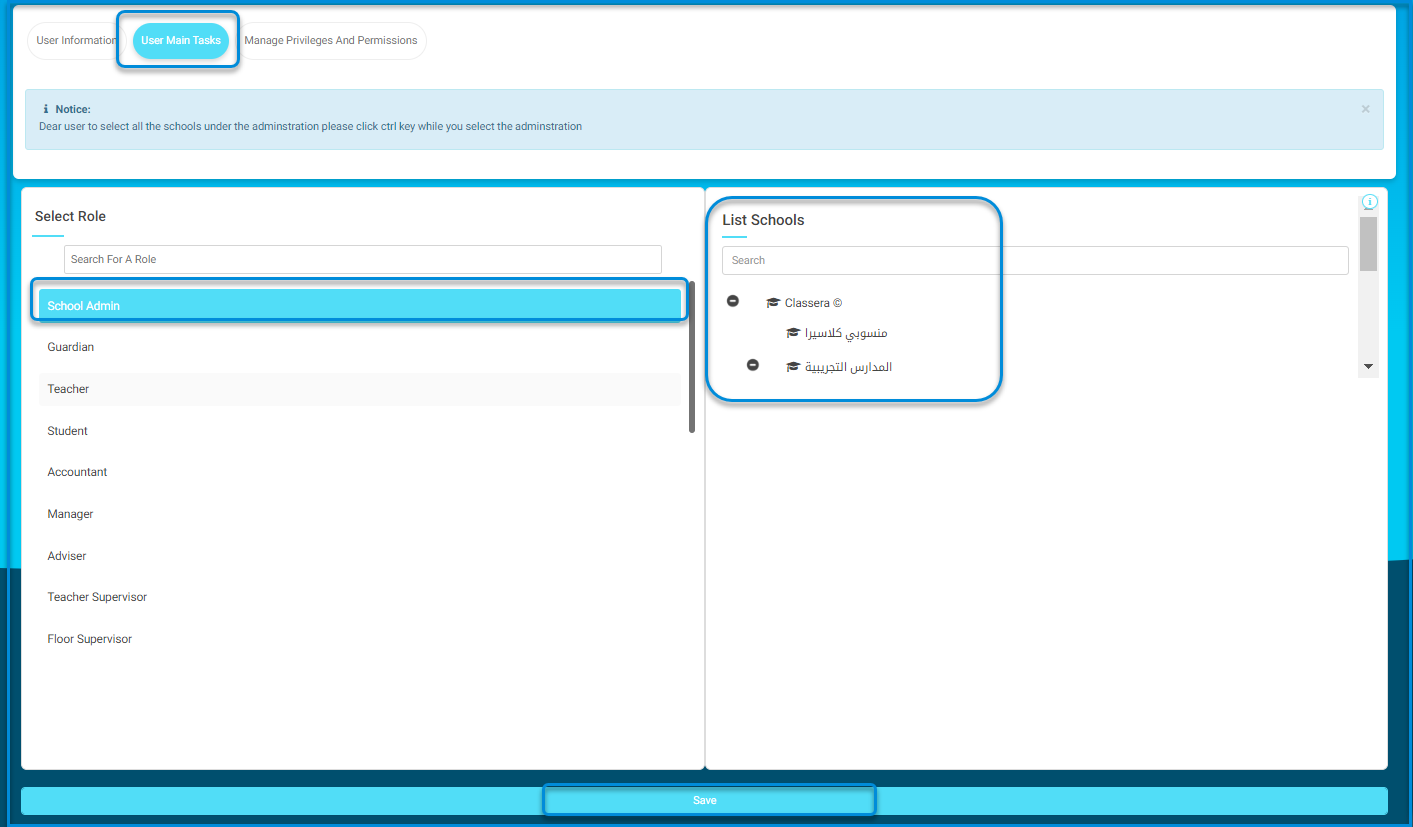Collapse the Classera © tree node
The height and width of the screenshot is (827, 1413).
click(x=733, y=301)
